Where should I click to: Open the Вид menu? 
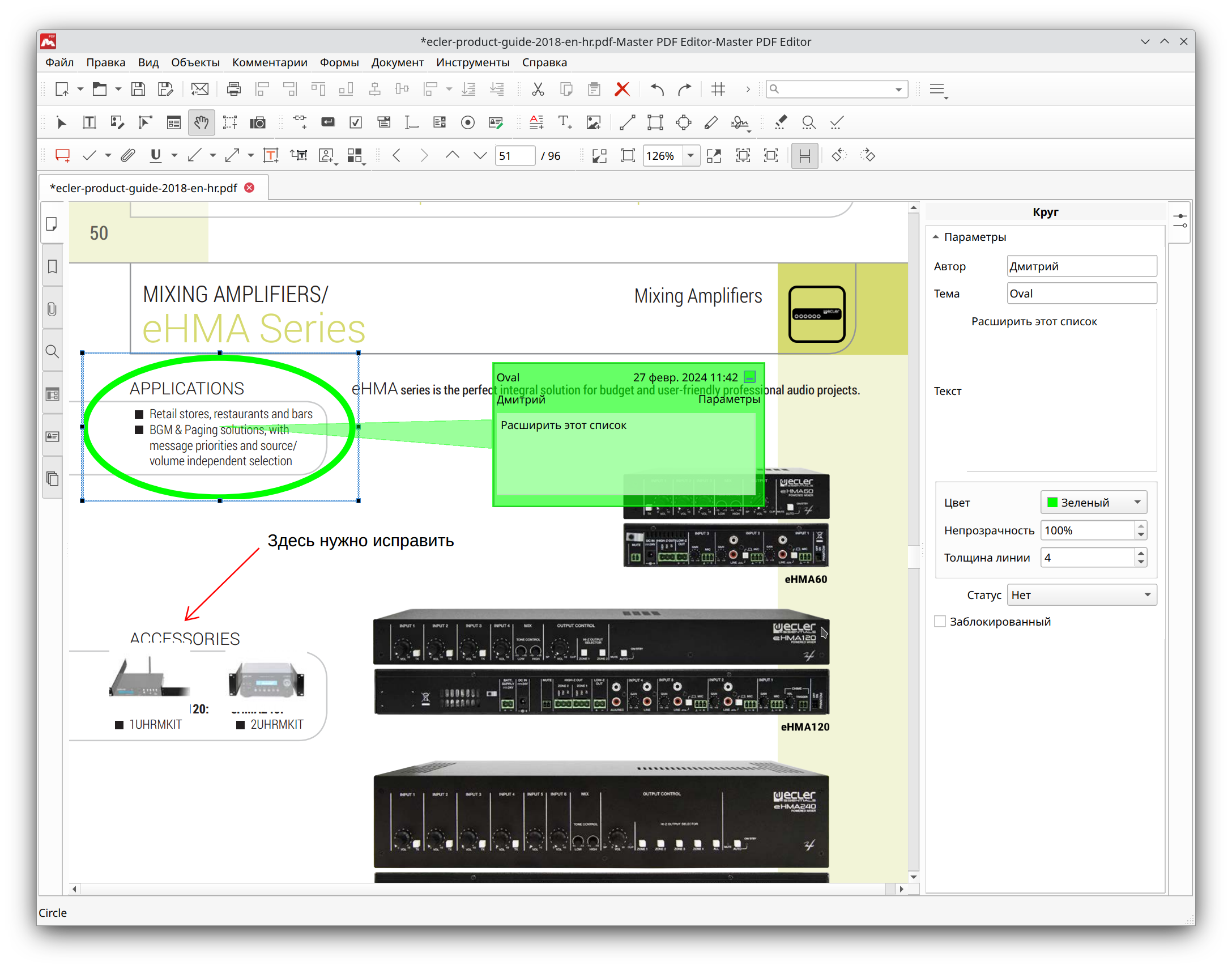point(148,62)
